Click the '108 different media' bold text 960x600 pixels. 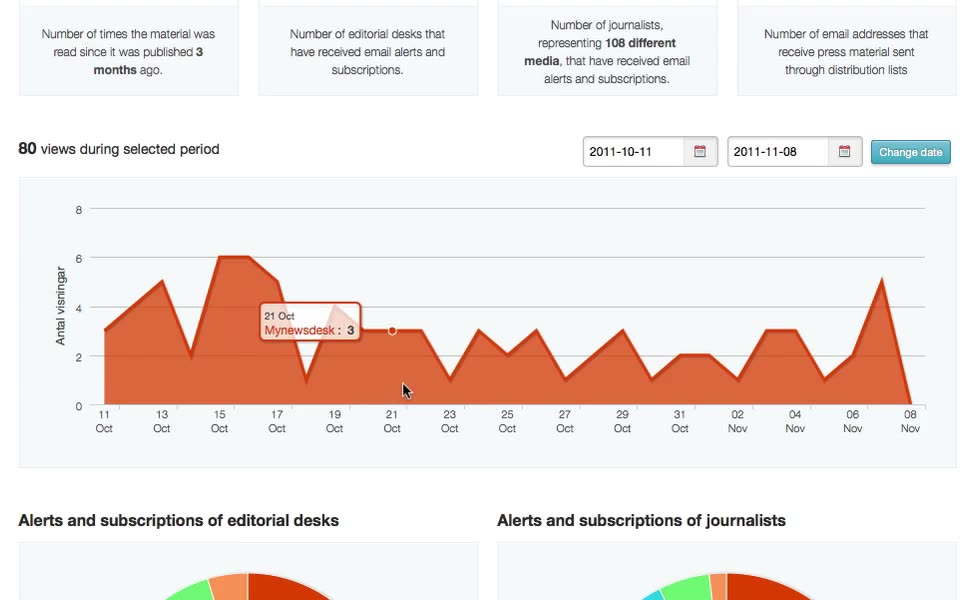(x=600, y=52)
